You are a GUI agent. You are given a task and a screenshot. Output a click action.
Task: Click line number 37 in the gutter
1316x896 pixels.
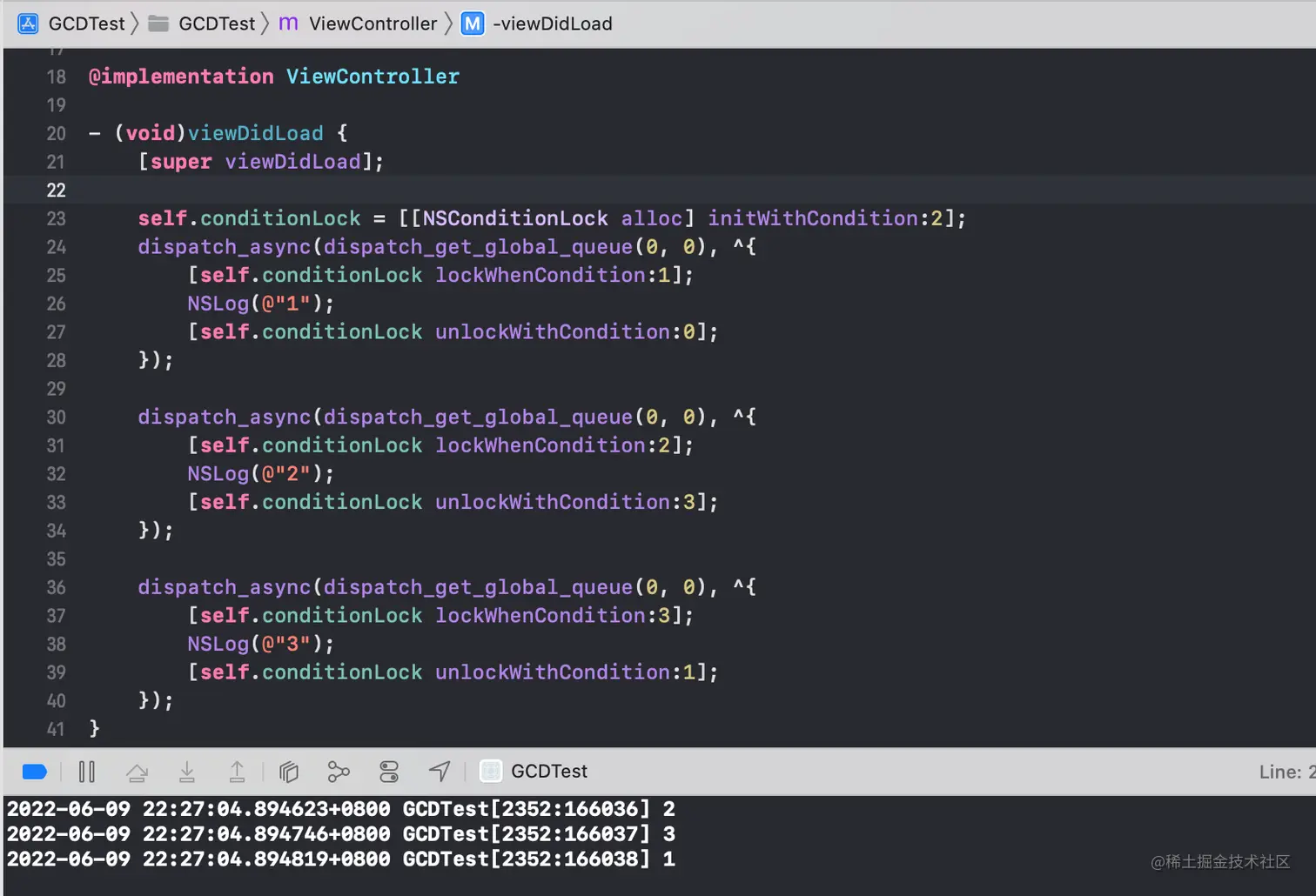click(56, 616)
